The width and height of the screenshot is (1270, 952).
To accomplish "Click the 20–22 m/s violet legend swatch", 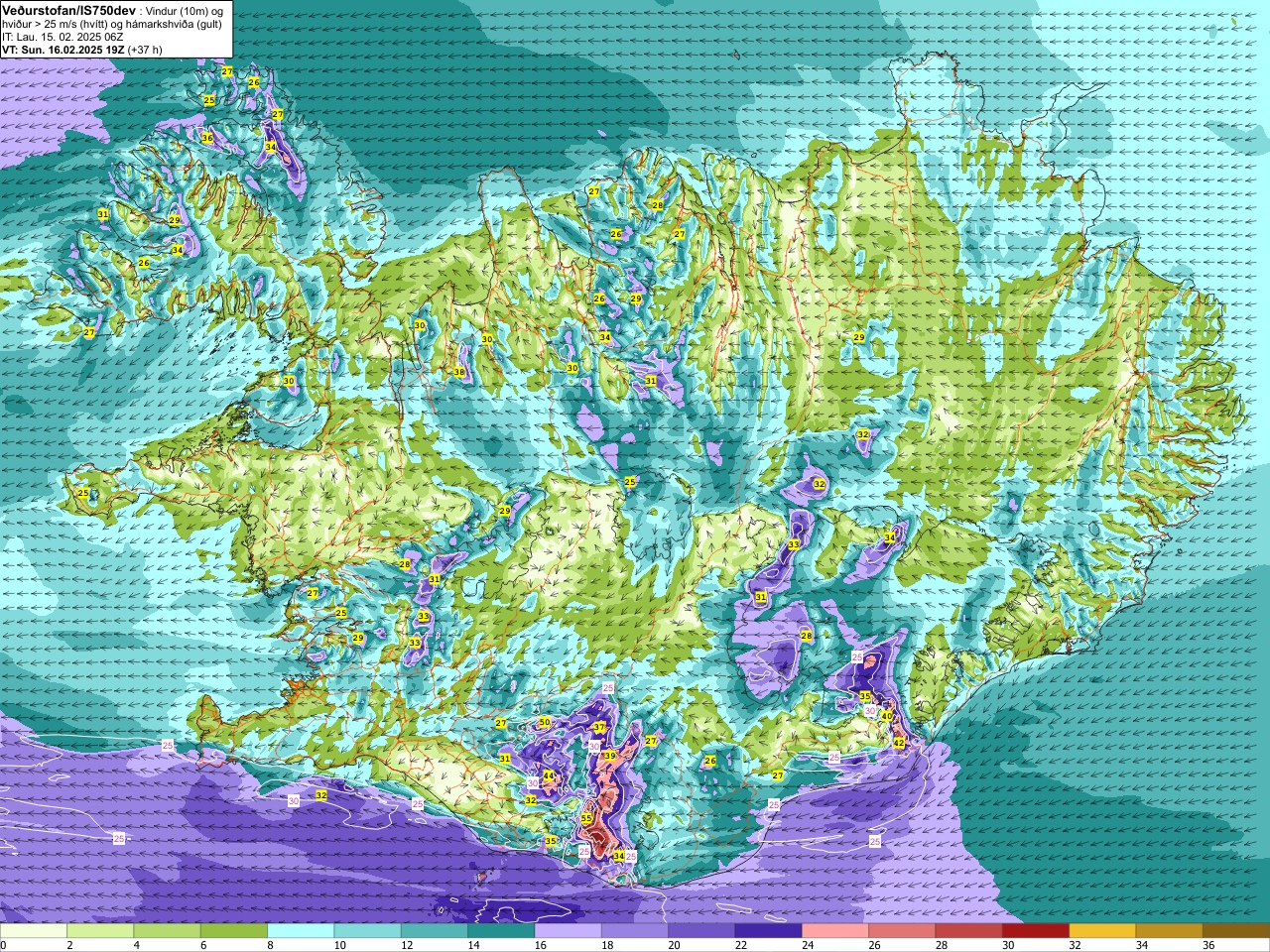I will pyautogui.click(x=701, y=931).
